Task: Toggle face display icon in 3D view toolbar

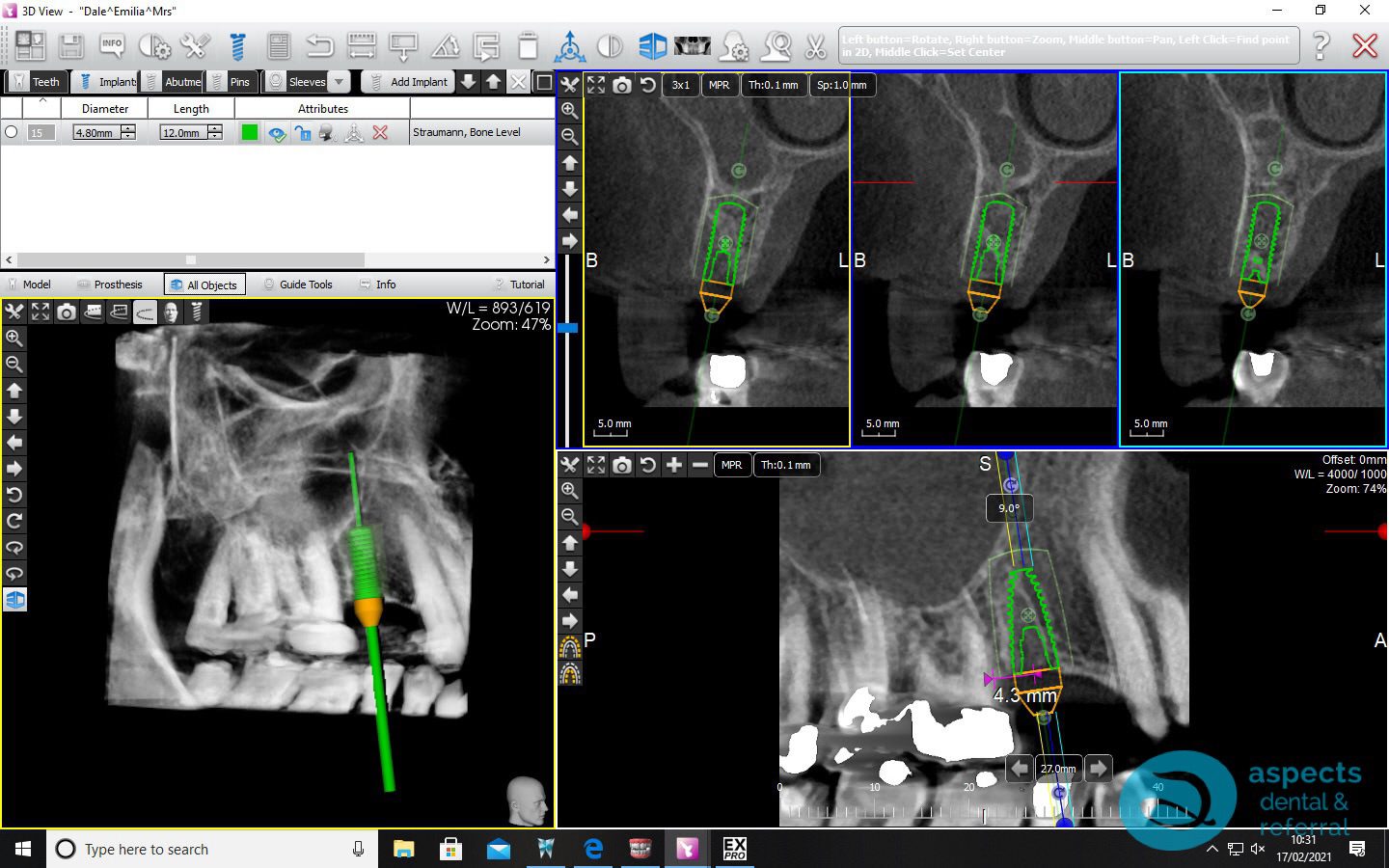Action: point(171,312)
